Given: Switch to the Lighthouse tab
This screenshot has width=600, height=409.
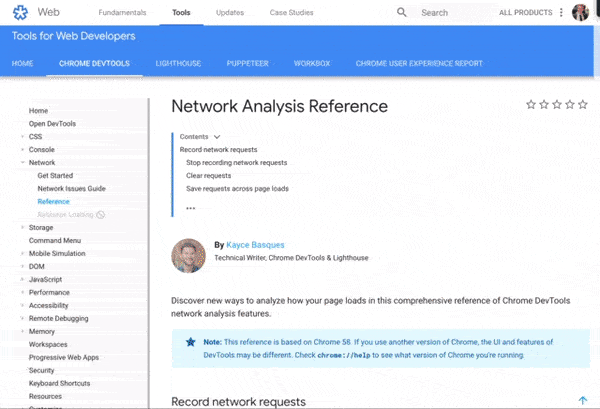Looking at the screenshot, I should [x=177, y=63].
